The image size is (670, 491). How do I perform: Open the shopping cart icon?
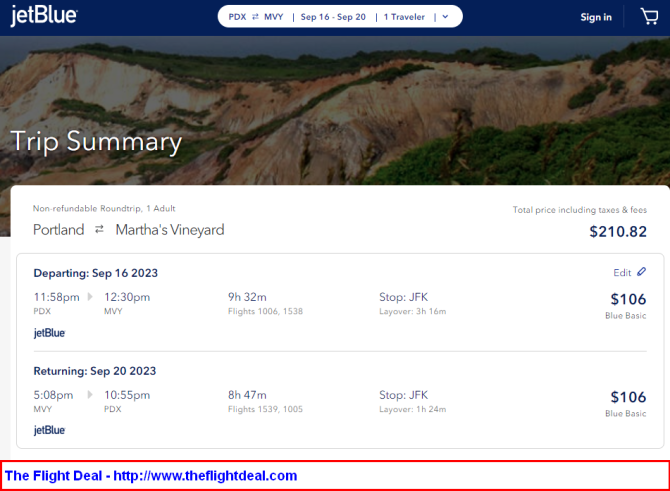(649, 17)
